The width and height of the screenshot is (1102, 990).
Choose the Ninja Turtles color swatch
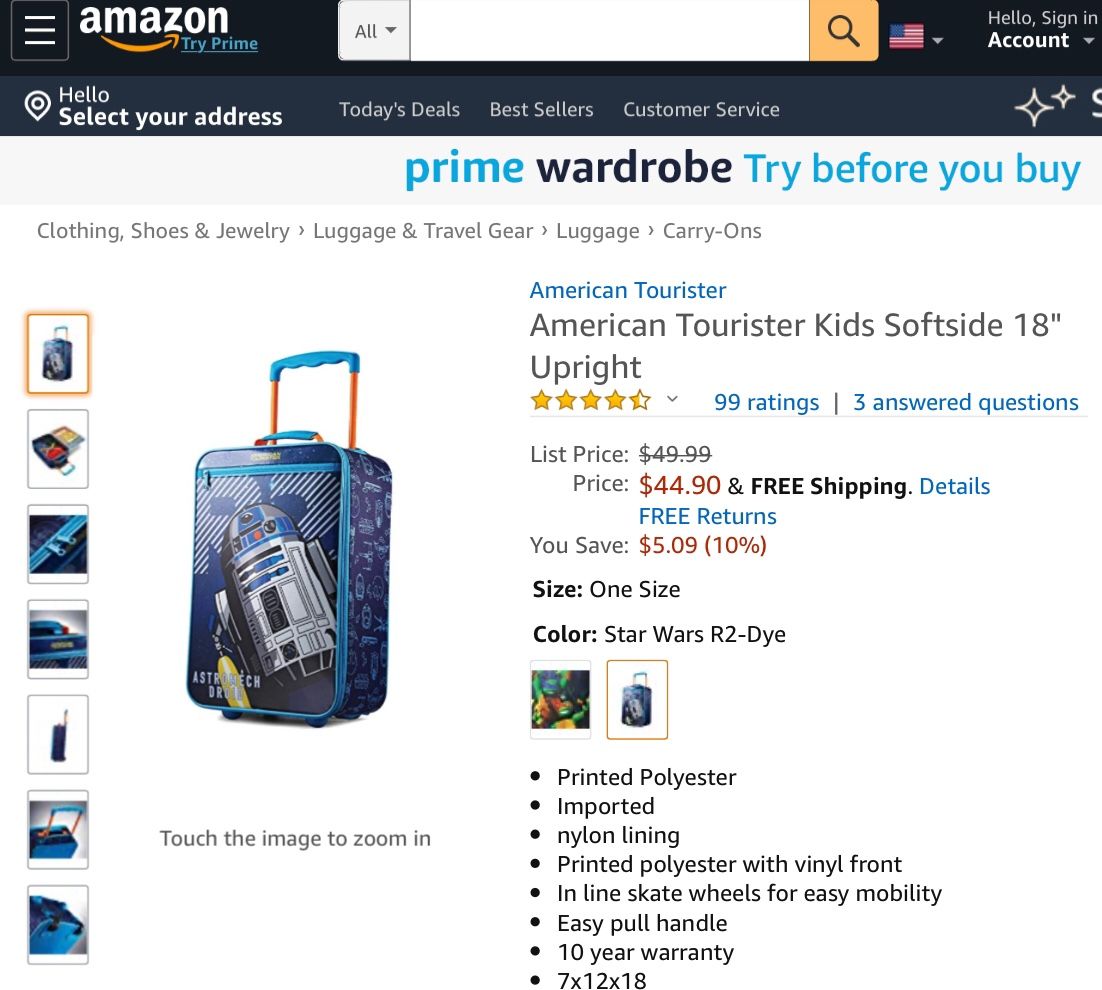point(560,699)
